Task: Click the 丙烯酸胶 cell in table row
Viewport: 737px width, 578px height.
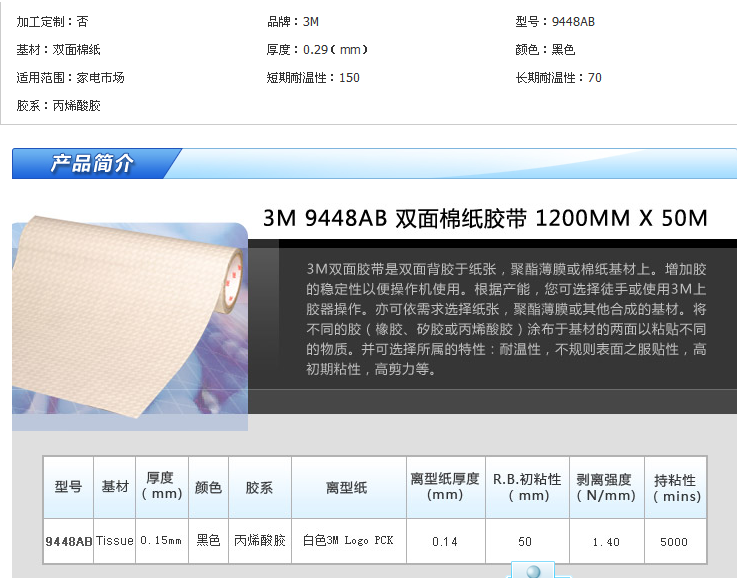Action: click(259, 541)
